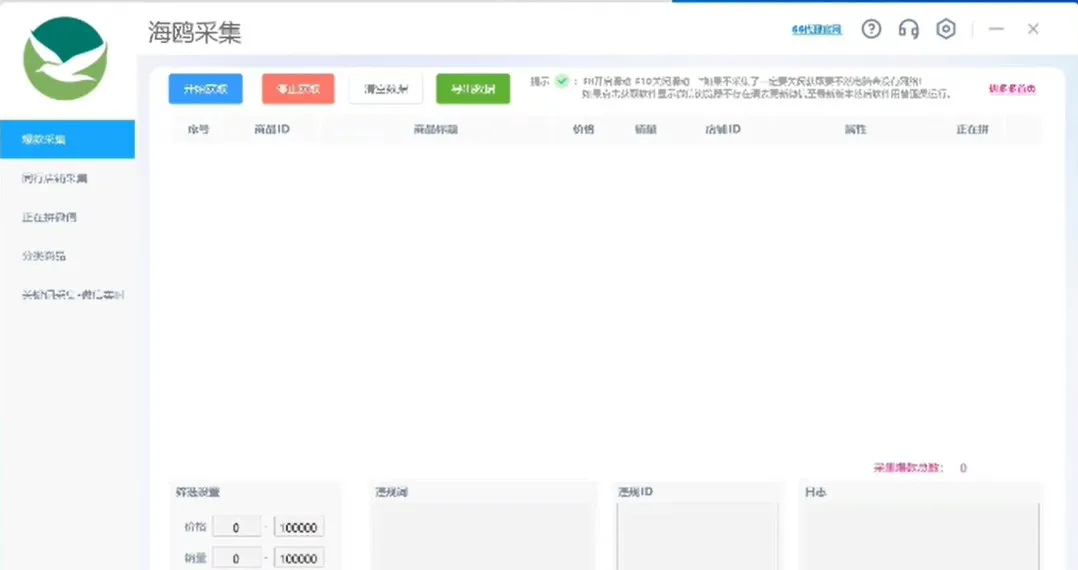Click the pink link at top right

pyautogui.click(x=1011, y=89)
